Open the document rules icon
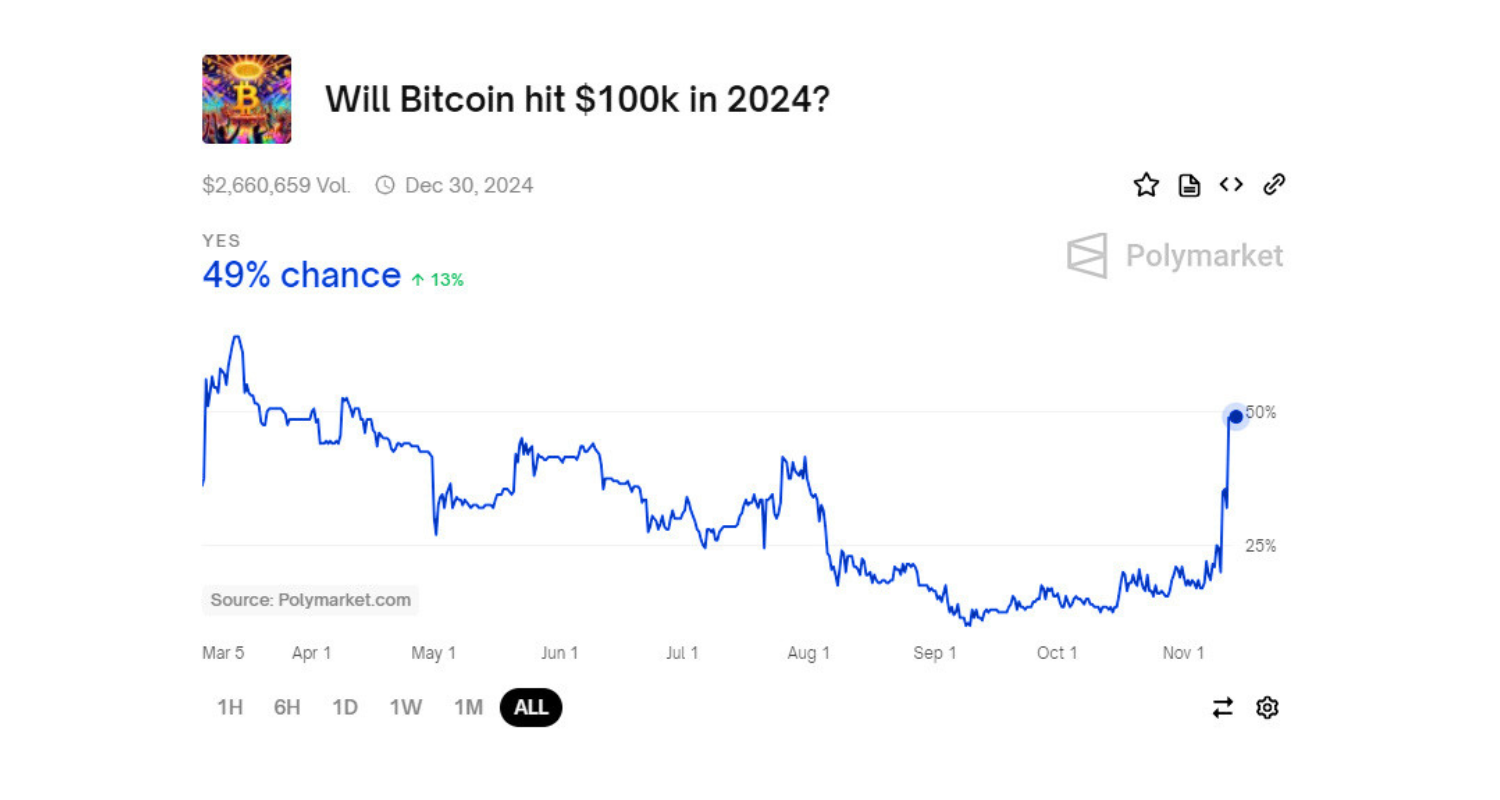This screenshot has width=1500, height=800. click(1189, 185)
